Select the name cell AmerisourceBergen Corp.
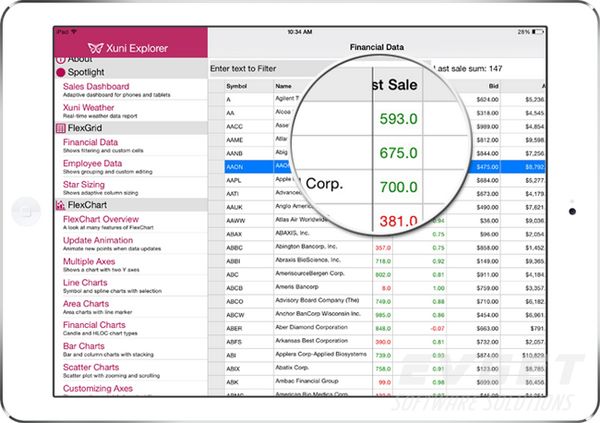This screenshot has width=600, height=423. [x=323, y=274]
